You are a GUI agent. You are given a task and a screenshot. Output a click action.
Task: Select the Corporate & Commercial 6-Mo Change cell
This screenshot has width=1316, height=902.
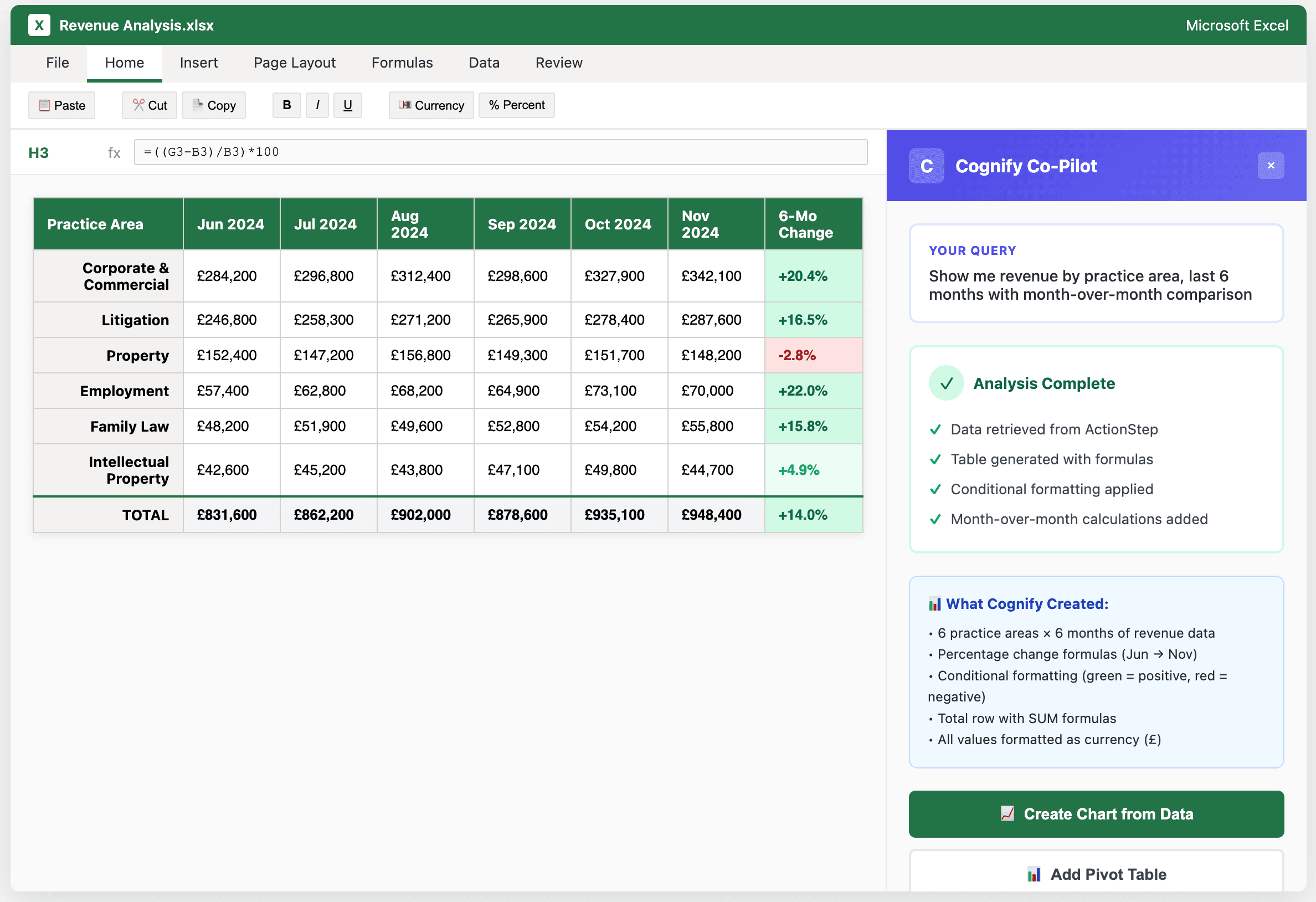coord(813,276)
